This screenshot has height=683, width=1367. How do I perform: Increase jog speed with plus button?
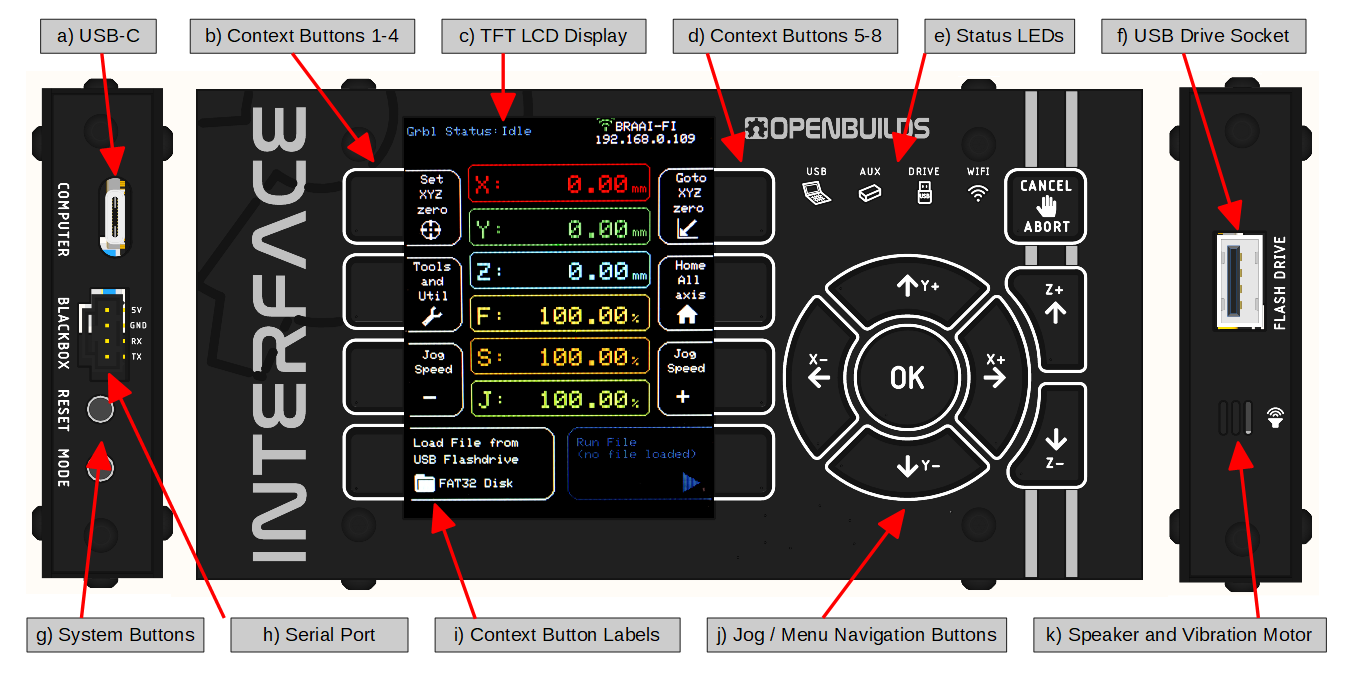pyautogui.click(x=685, y=380)
